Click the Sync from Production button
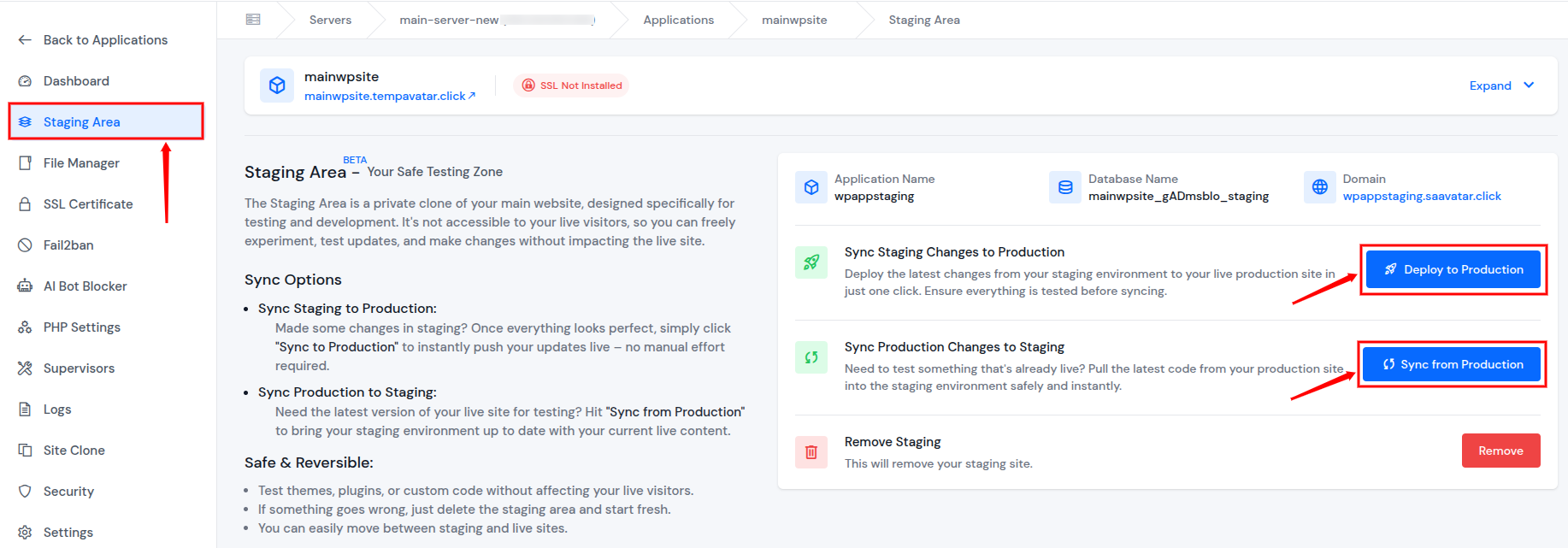 (1452, 364)
